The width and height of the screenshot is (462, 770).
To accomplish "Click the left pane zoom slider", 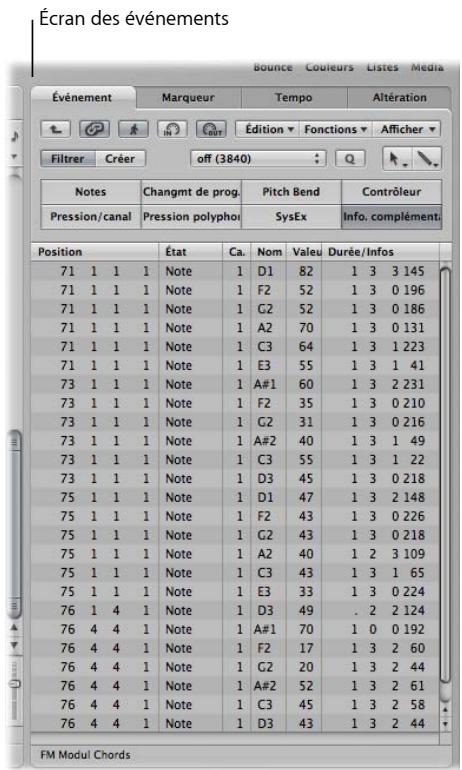I will tap(16, 684).
